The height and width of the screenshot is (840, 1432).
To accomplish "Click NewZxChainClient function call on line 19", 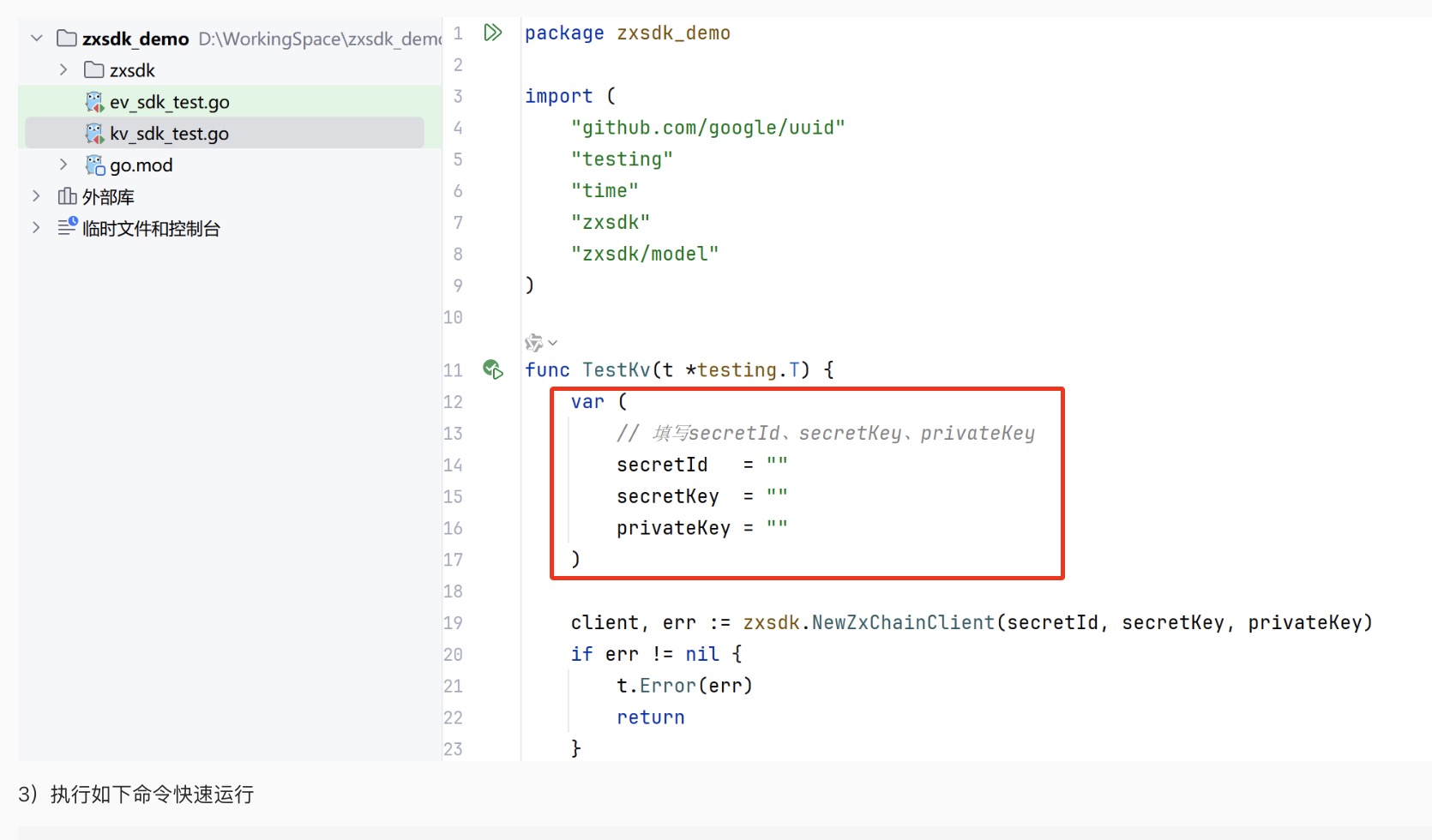I will tap(903, 622).
